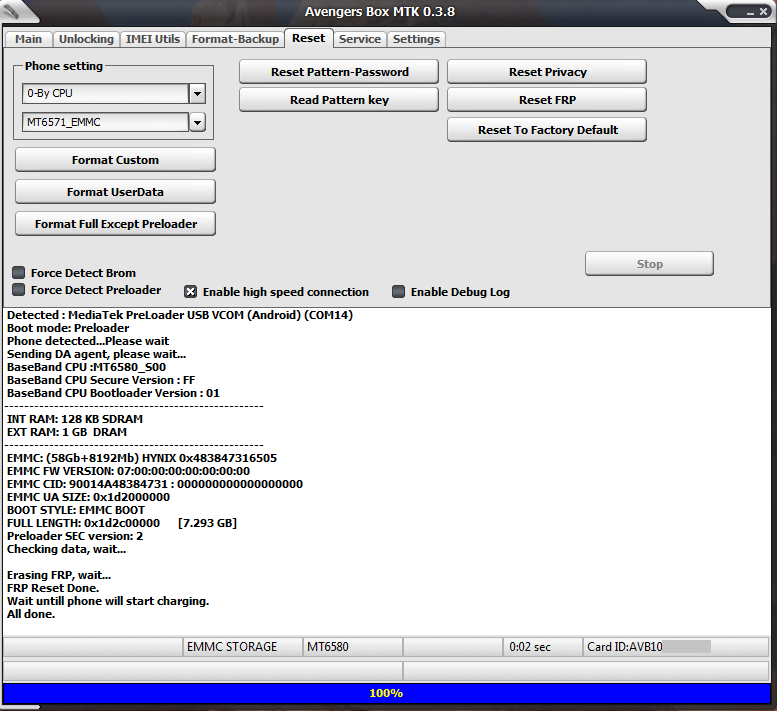Click 'Wait untill phone will start charging.' line
The height and width of the screenshot is (711, 777).
point(108,601)
